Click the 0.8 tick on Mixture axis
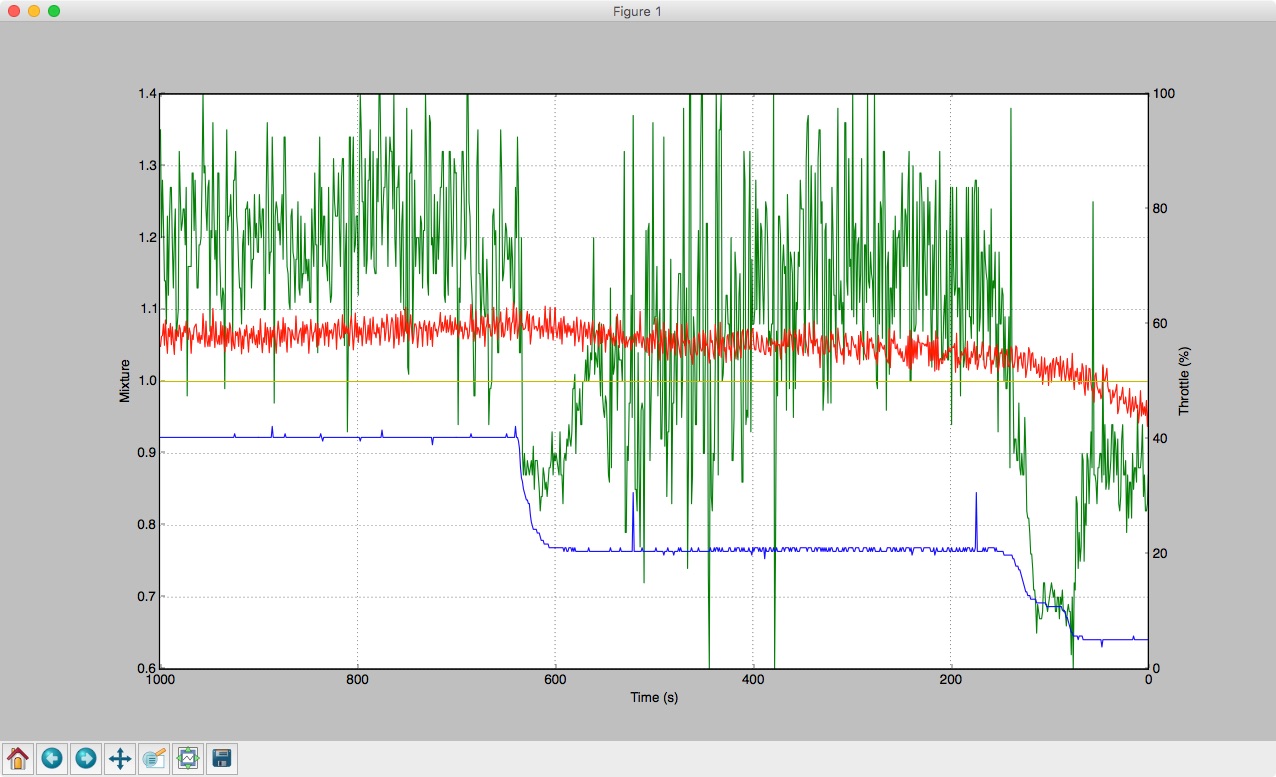This screenshot has width=1276, height=777. pos(145,525)
